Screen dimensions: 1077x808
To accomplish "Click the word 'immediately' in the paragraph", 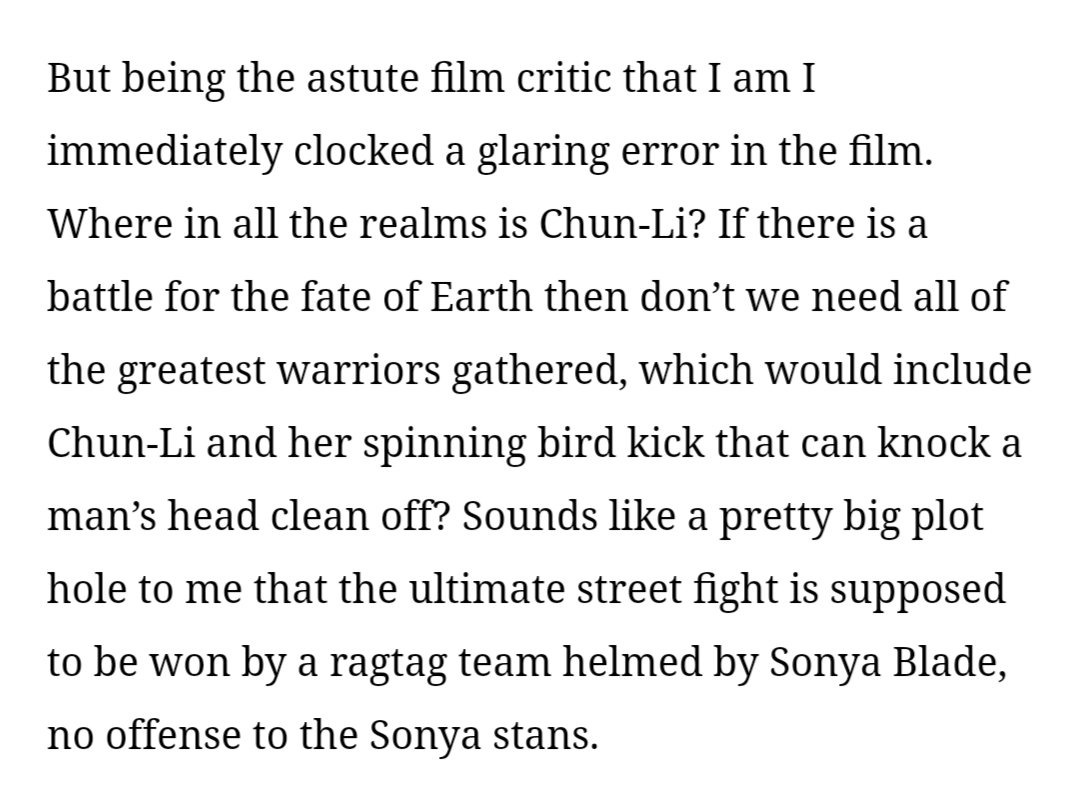I will [165, 151].
